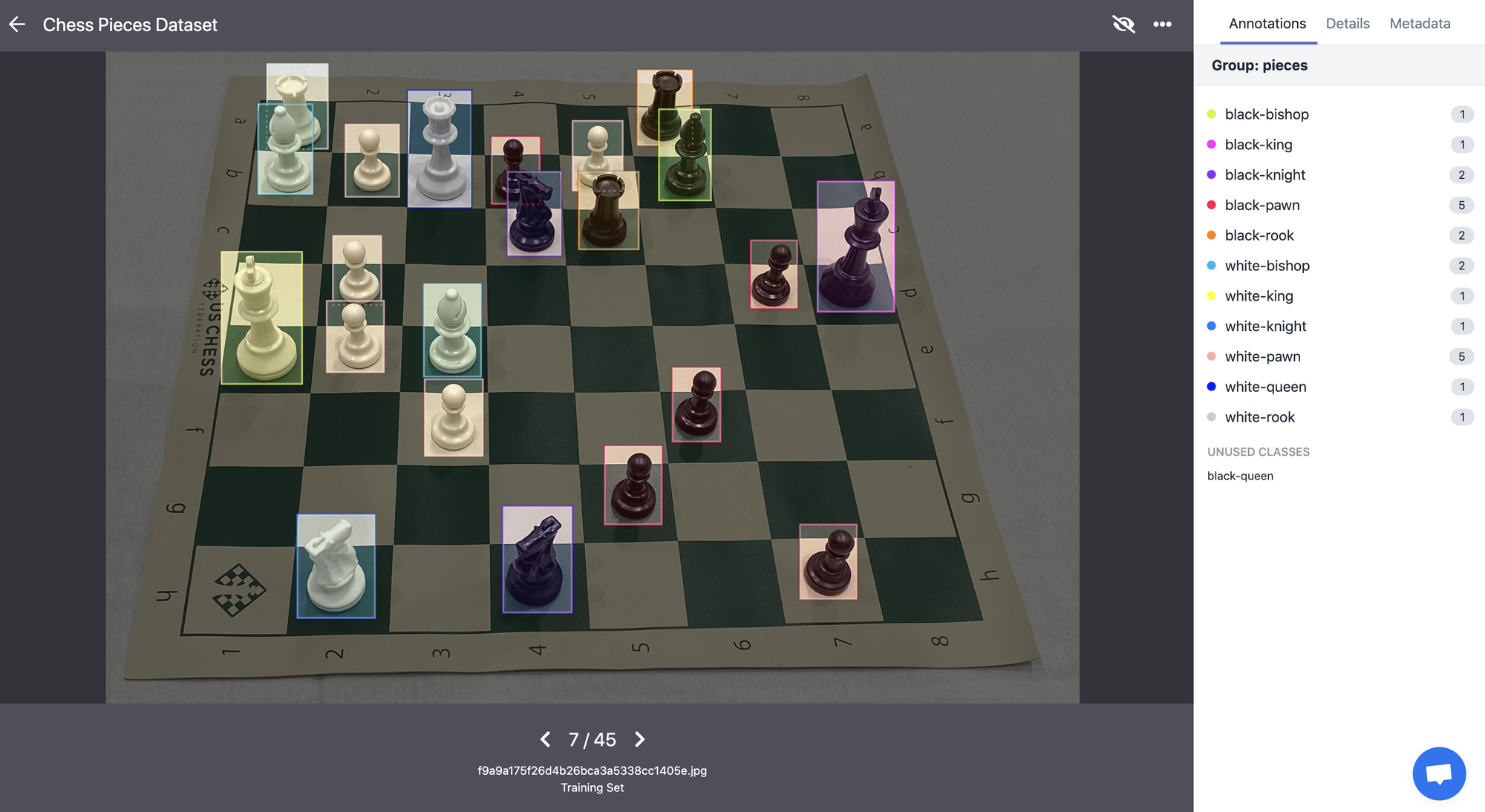This screenshot has width=1485, height=812.
Task: Click the back arrow icon
Action: pyautogui.click(x=17, y=24)
